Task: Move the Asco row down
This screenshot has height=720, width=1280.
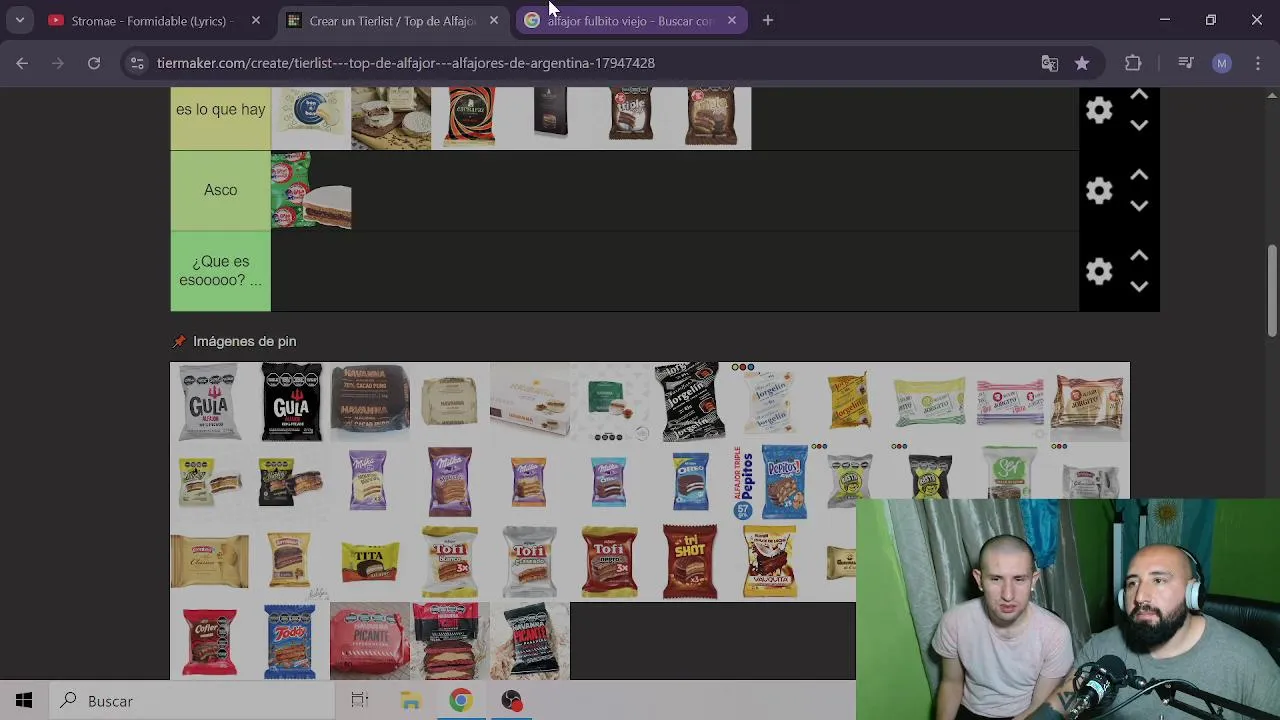Action: click(1139, 206)
